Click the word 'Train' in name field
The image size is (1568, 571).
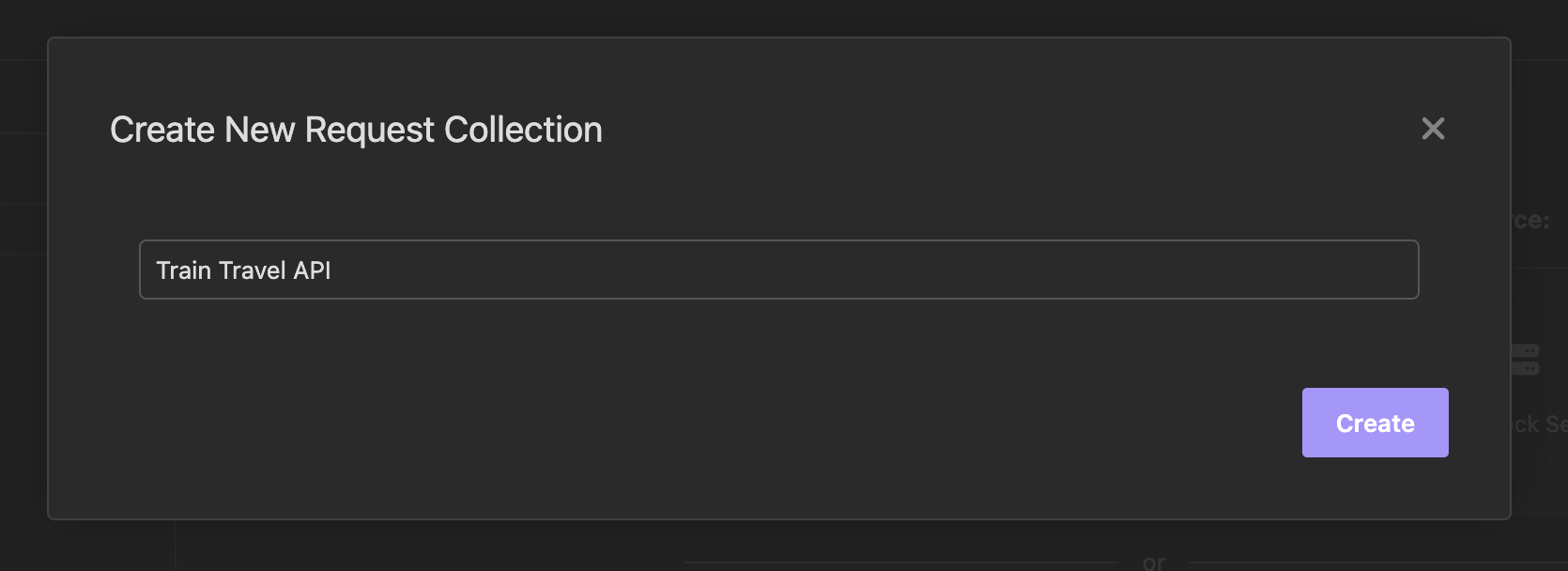click(183, 270)
